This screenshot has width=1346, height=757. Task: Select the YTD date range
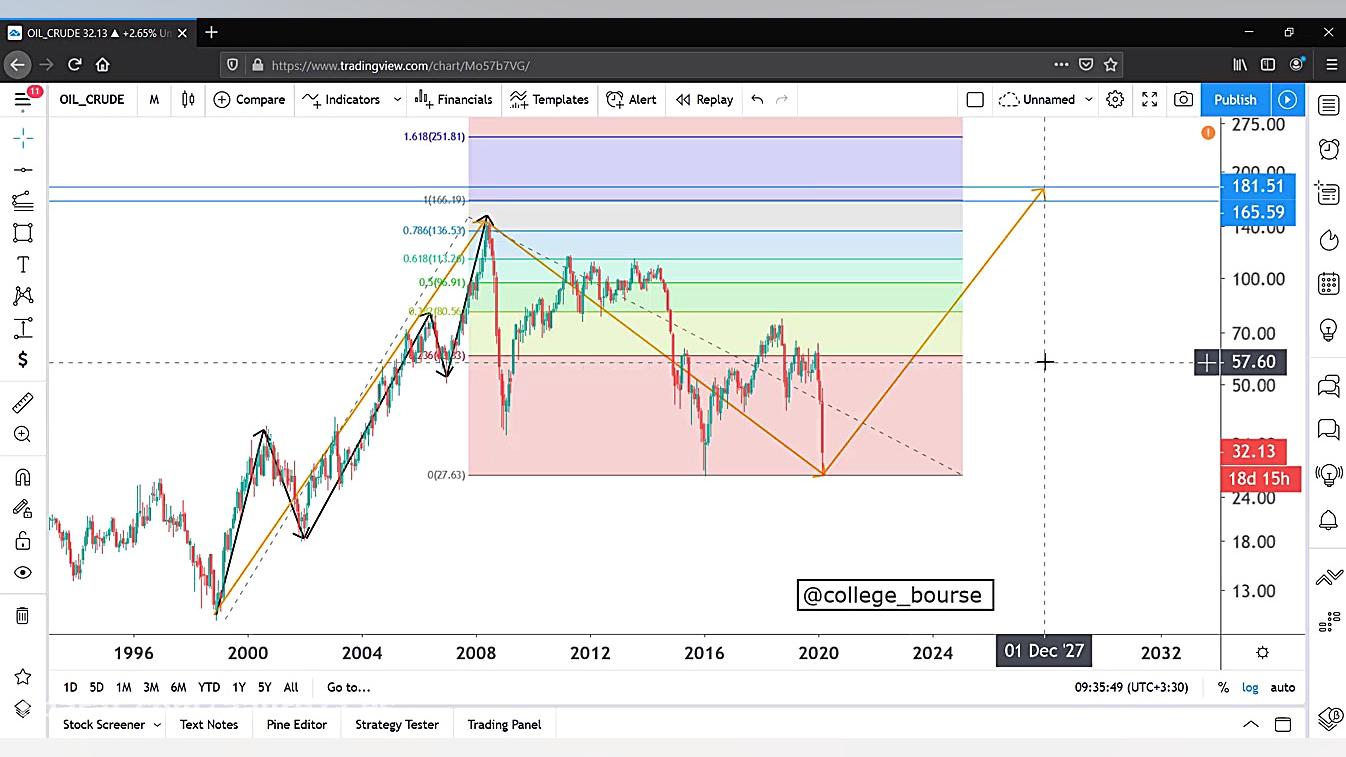[x=209, y=687]
